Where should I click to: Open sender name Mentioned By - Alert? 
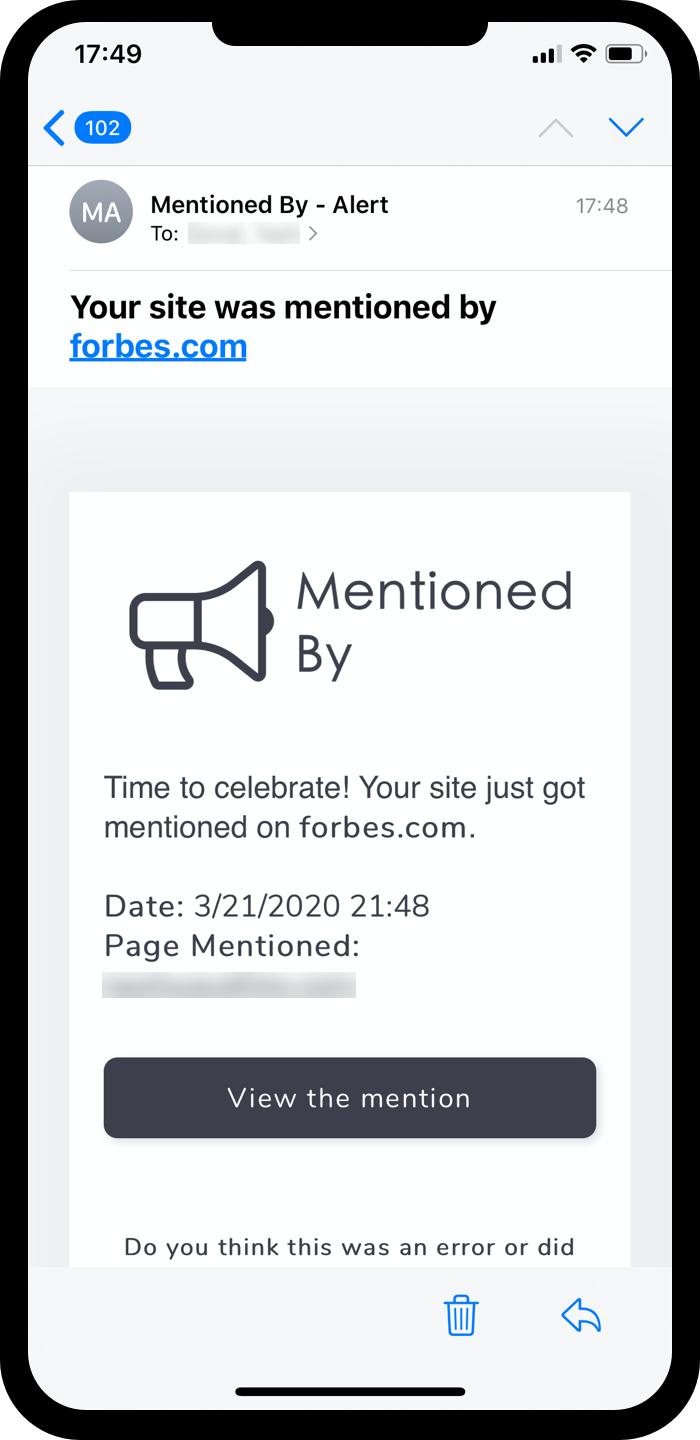(269, 205)
